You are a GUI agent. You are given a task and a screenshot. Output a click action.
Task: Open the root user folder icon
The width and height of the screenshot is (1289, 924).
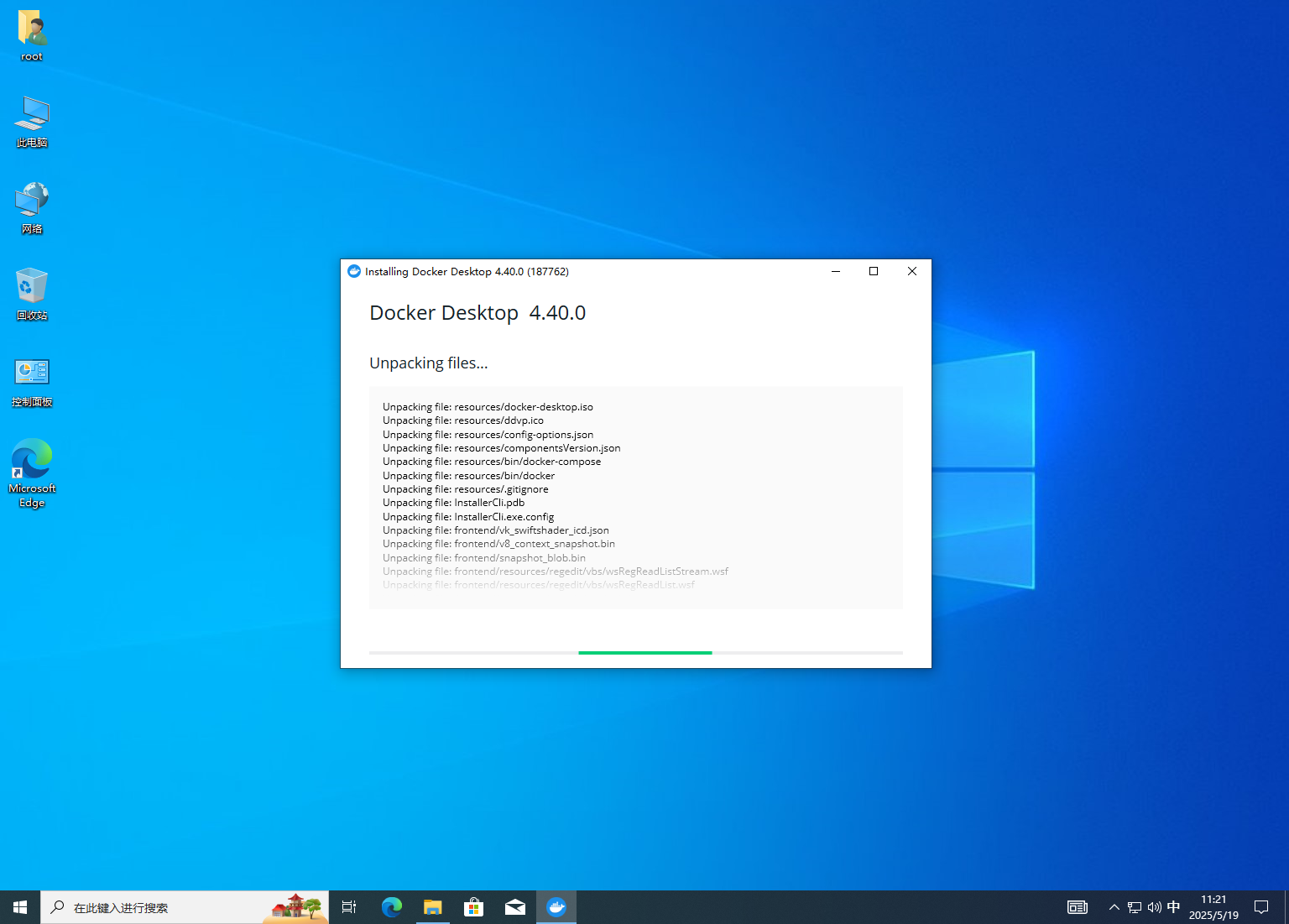click(x=32, y=35)
